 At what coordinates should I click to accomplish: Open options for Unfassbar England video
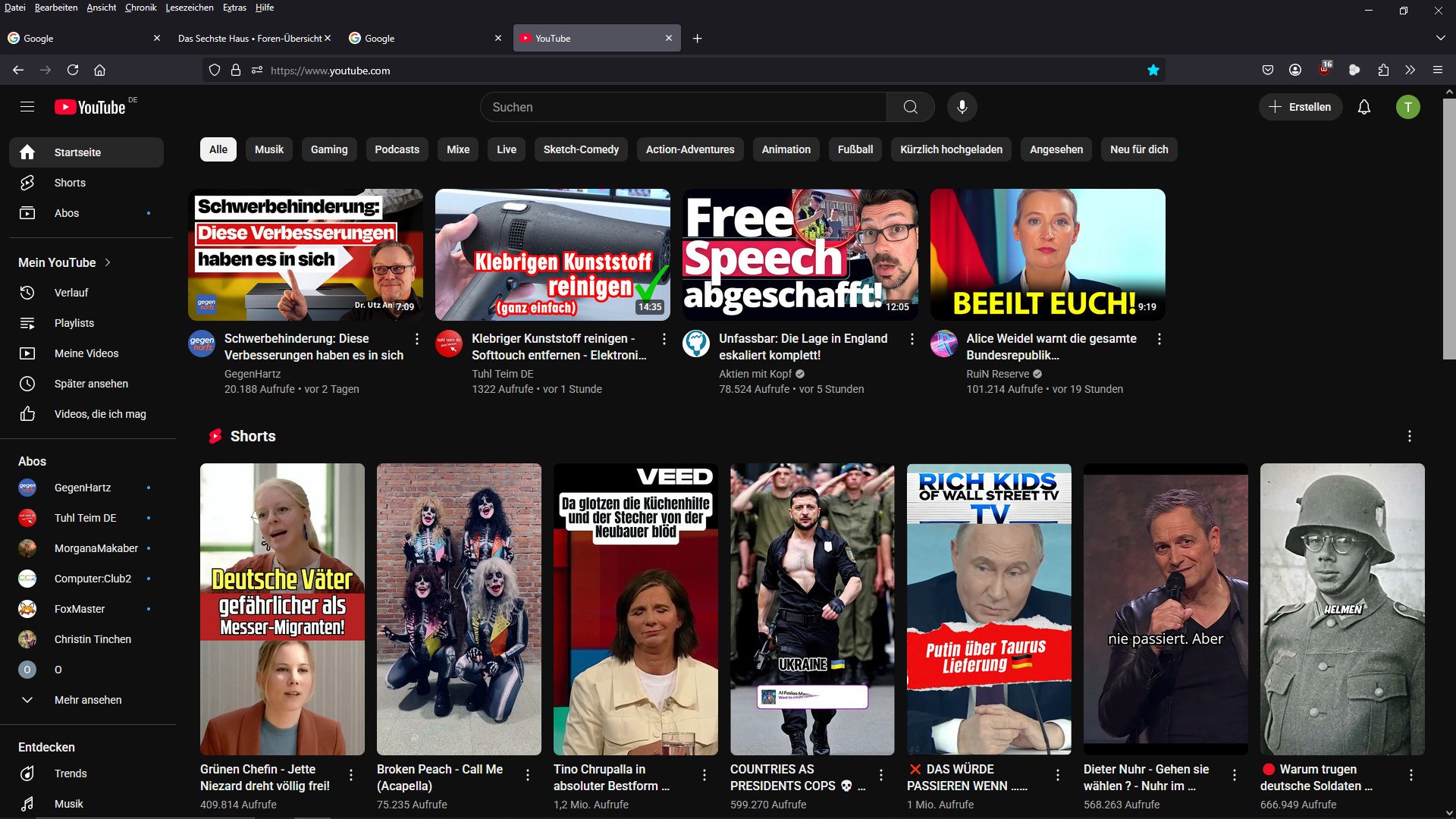pos(912,339)
